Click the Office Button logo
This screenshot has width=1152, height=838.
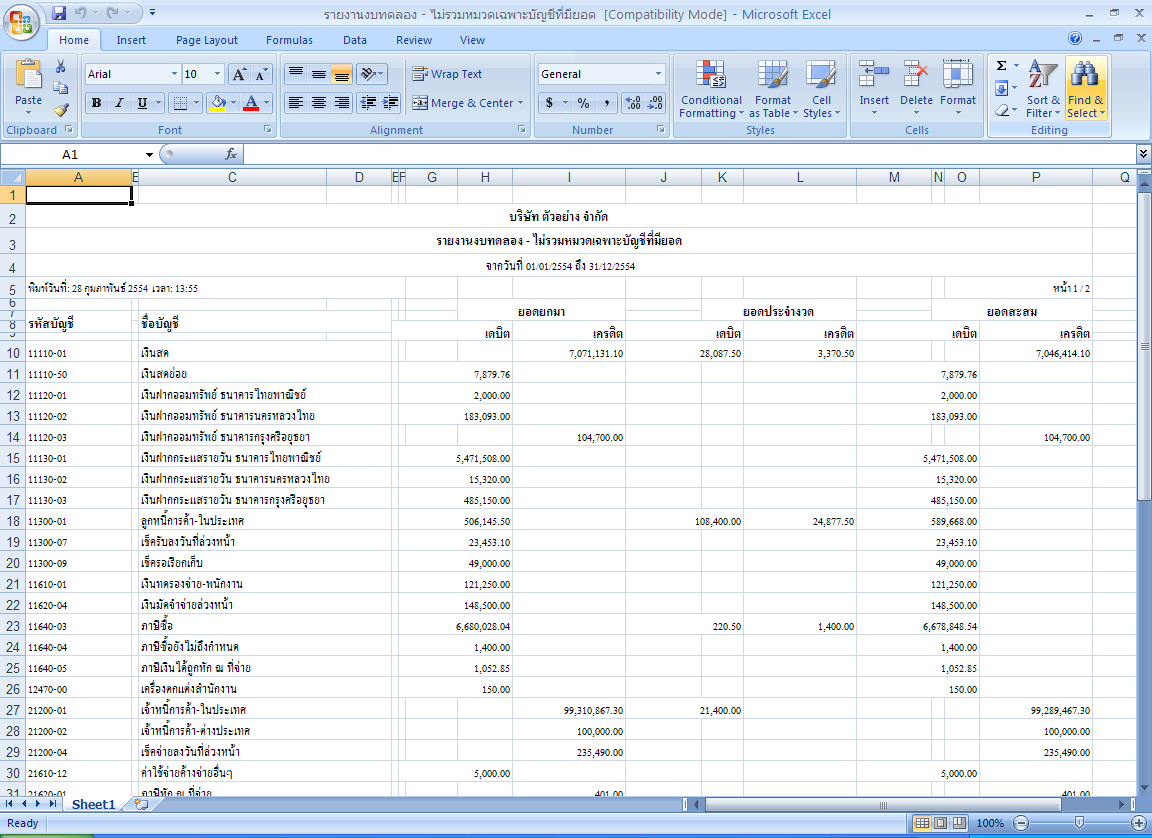pyautogui.click(x=20, y=21)
